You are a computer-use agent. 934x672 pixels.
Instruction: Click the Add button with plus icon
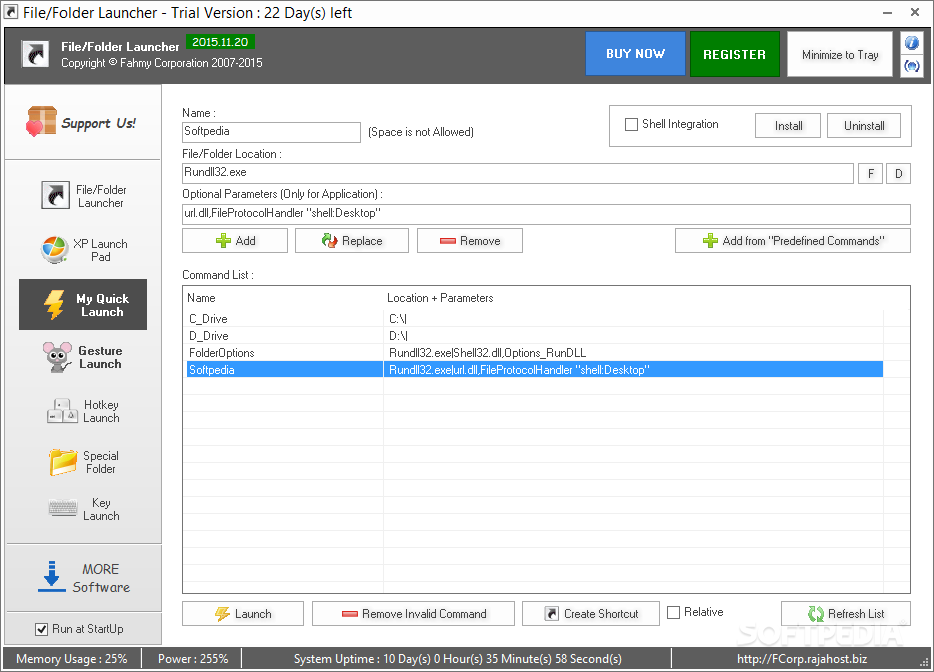pos(235,241)
